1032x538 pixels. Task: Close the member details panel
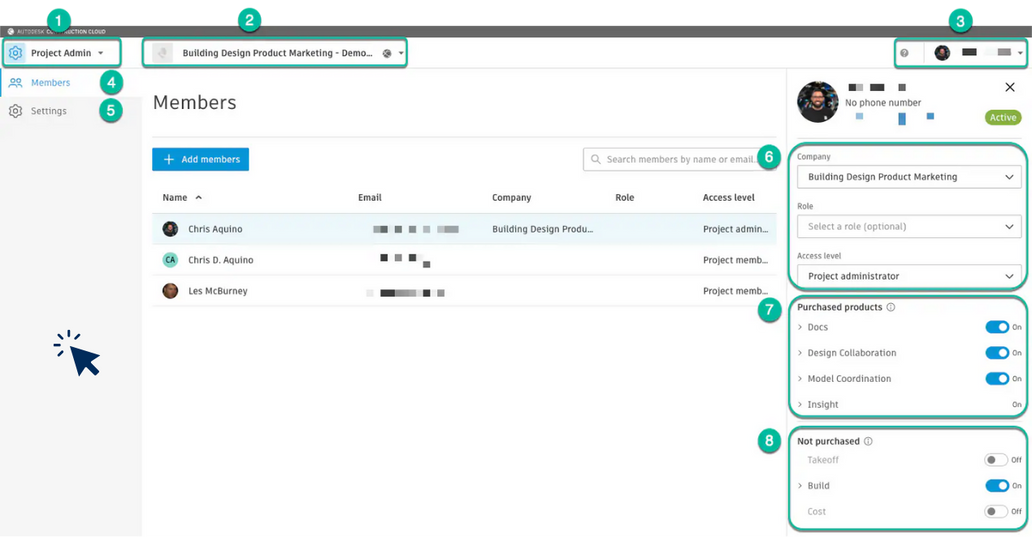click(x=1010, y=87)
